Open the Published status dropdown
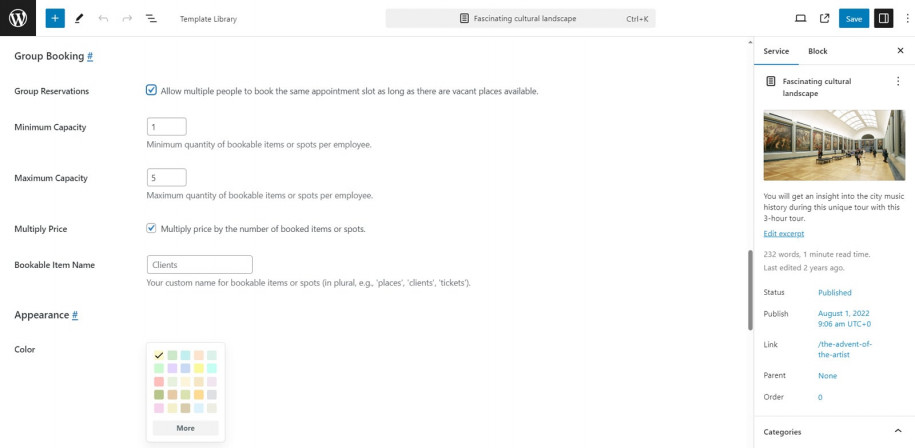This screenshot has width=915, height=448. 835,293
